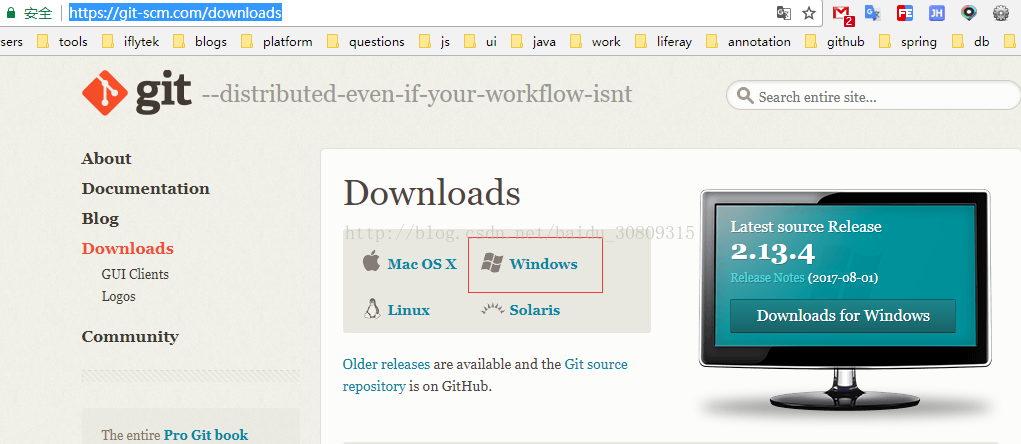Click the Downloads for Windows button
The image size is (1021, 444).
pos(842,315)
